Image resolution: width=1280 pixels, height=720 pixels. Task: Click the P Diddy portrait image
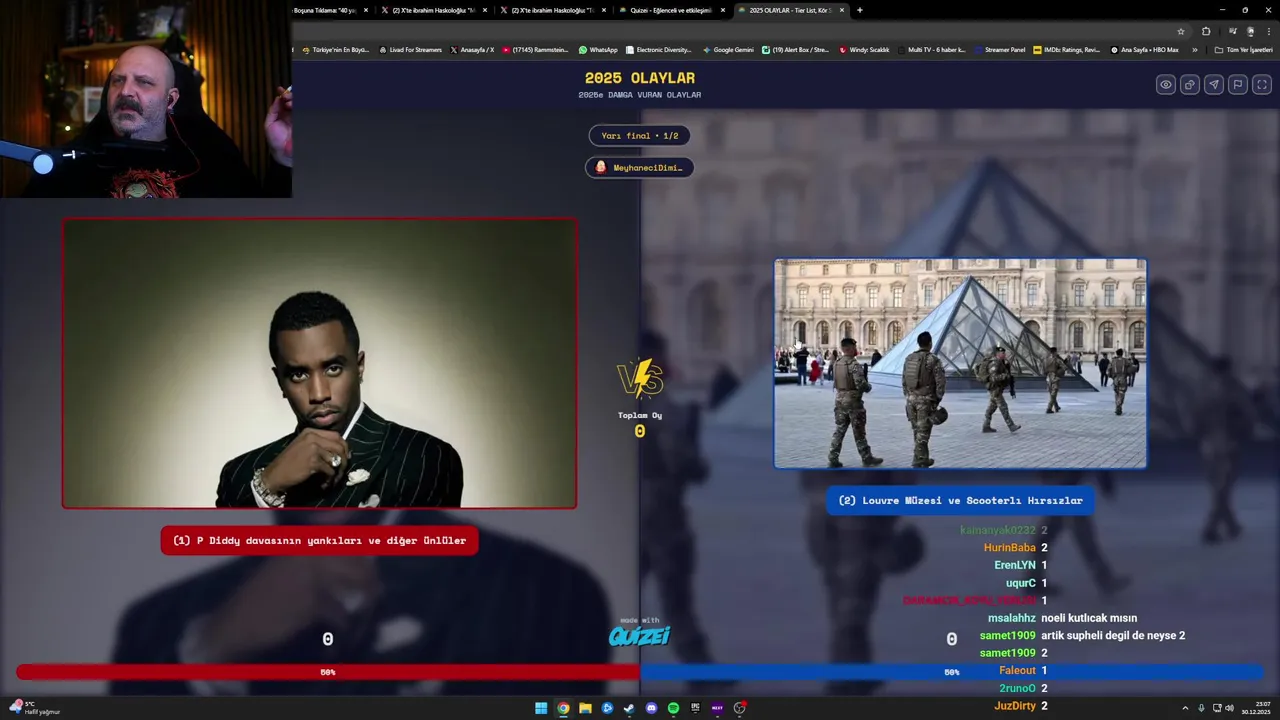(319, 363)
